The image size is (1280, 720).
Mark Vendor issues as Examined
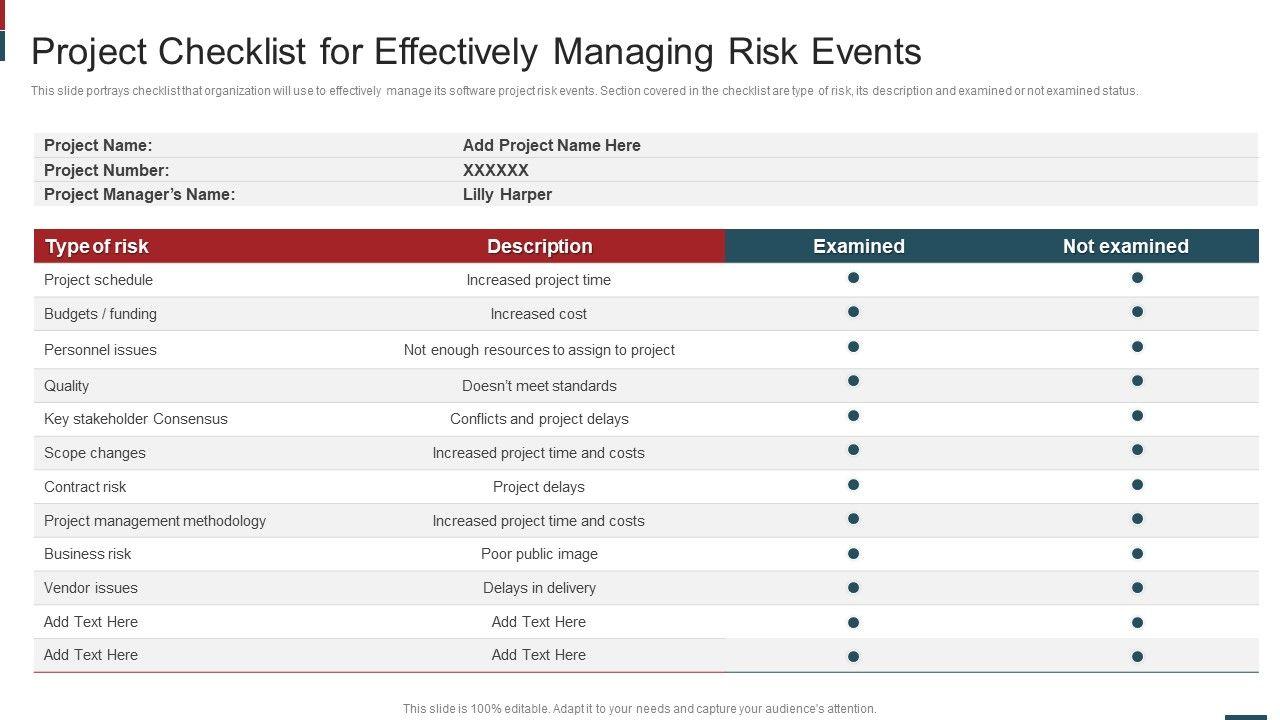point(853,588)
